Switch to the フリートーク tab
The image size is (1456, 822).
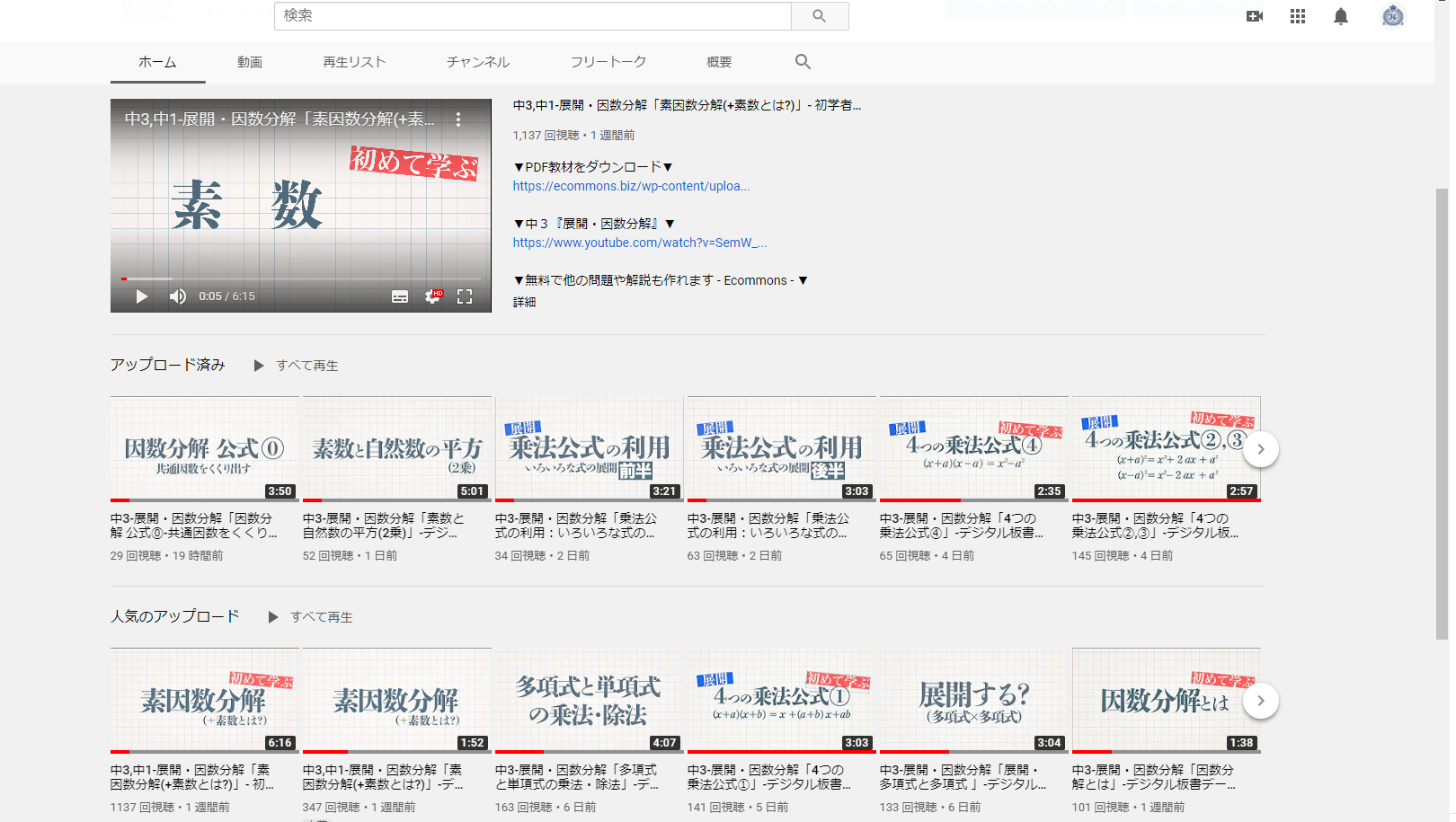608,62
